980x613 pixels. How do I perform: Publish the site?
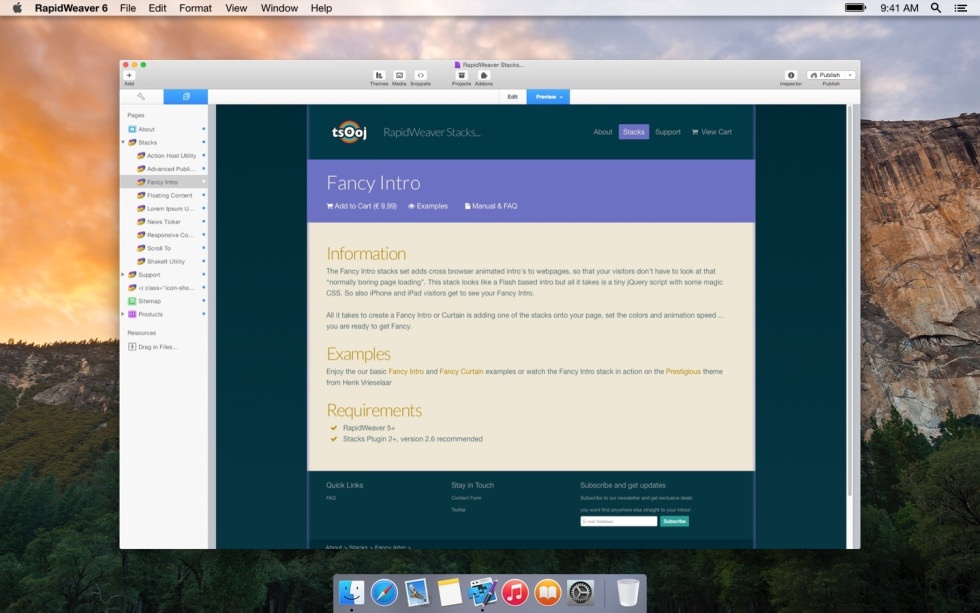[826, 75]
